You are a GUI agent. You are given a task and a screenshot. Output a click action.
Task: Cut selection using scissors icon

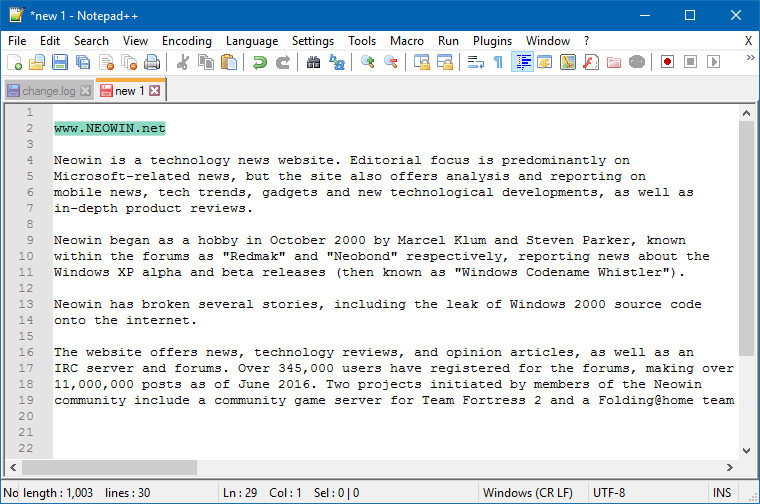coord(183,62)
